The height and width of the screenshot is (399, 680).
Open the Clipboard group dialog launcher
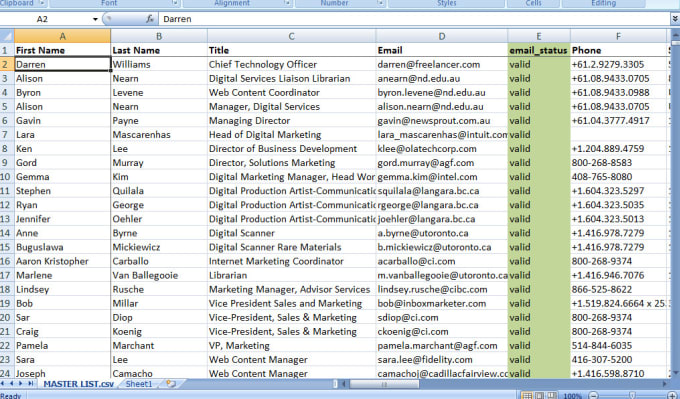click(42, 3)
